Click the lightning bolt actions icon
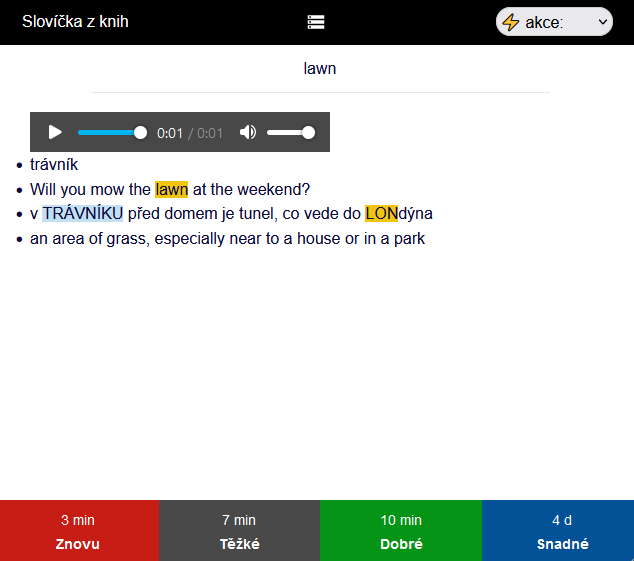Image resolution: width=634 pixels, height=561 pixels. click(511, 22)
